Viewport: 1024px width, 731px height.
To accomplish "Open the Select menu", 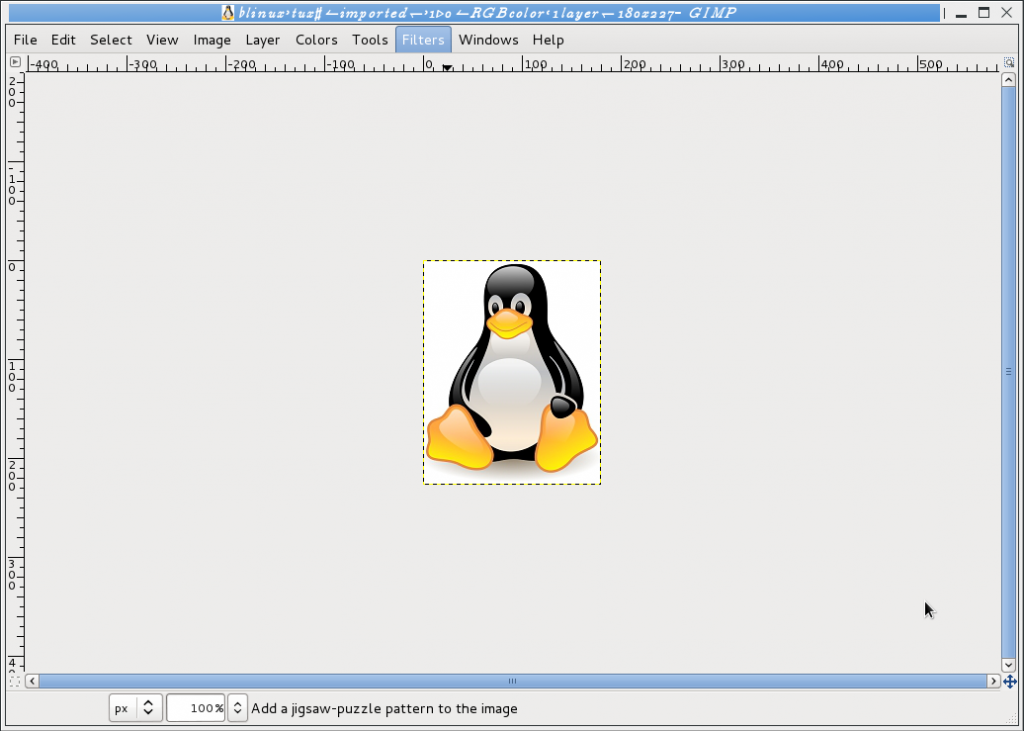I will pos(111,40).
